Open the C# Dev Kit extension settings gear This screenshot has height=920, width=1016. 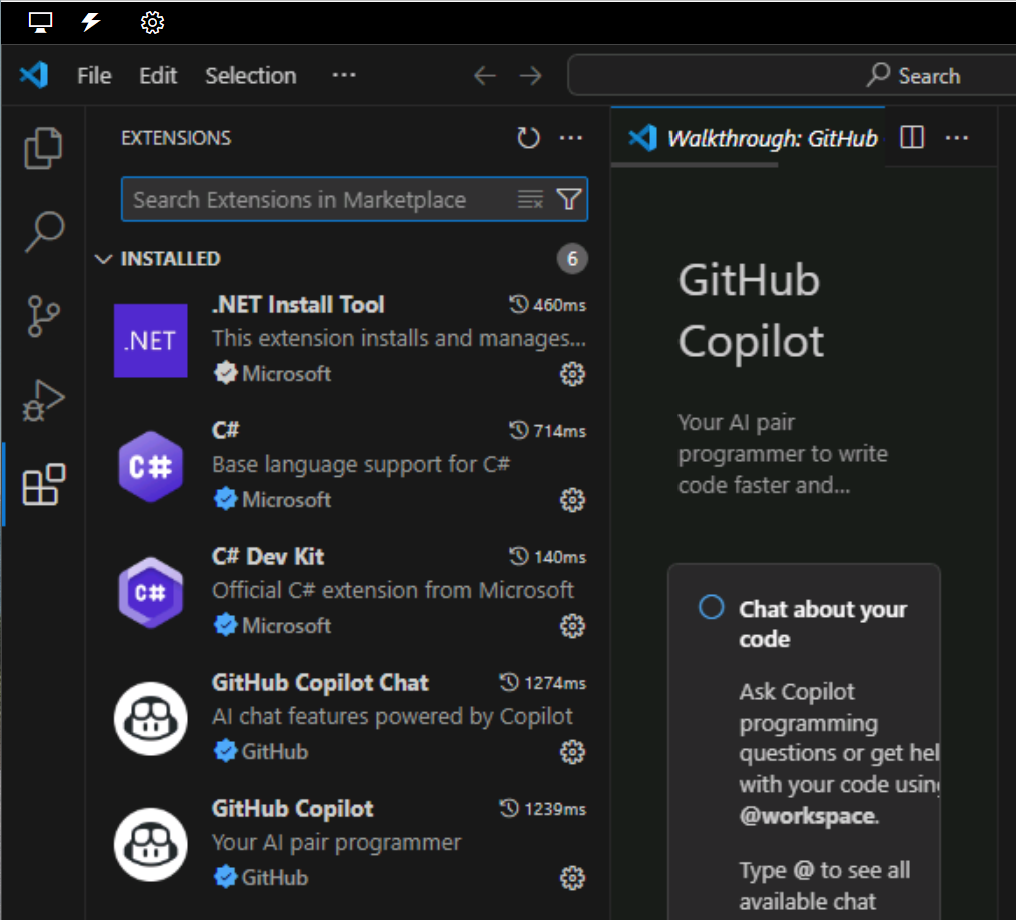[x=572, y=625]
